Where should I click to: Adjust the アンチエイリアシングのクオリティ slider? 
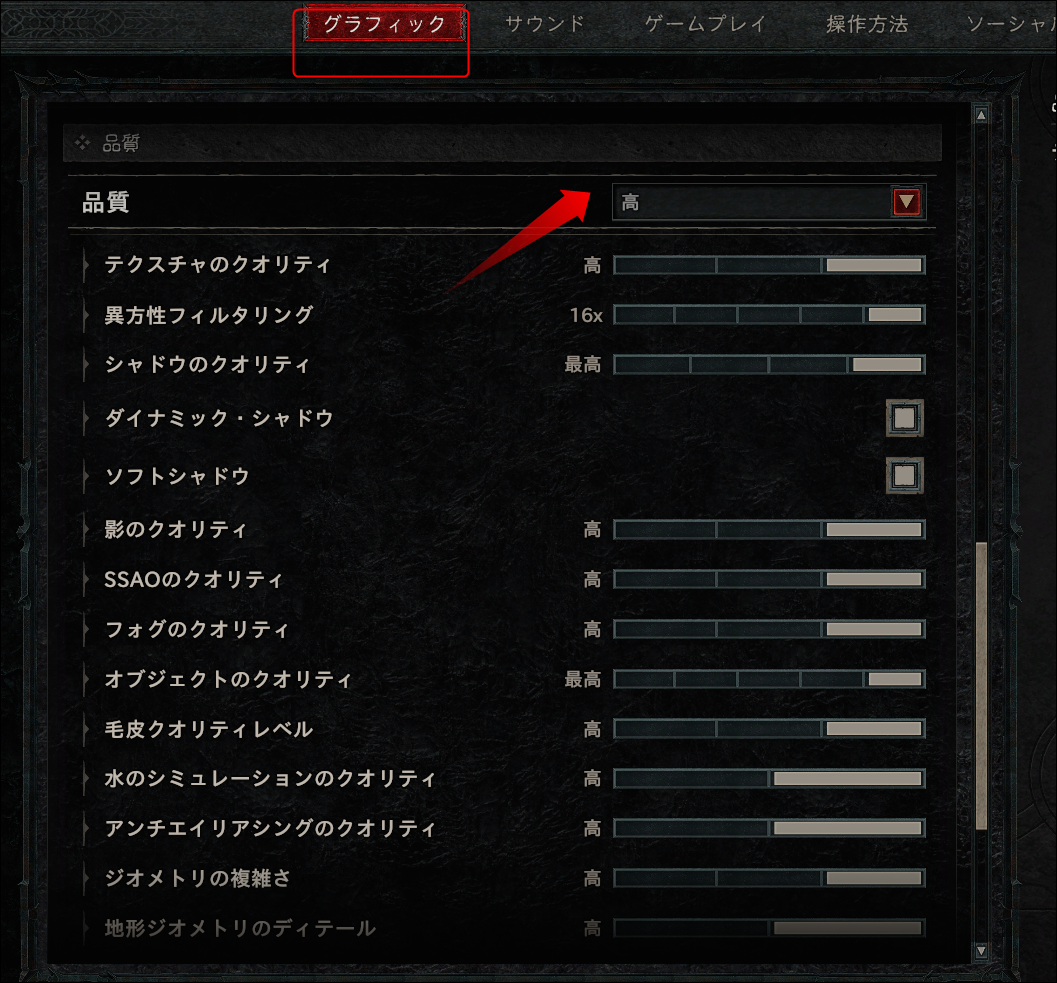[768, 829]
